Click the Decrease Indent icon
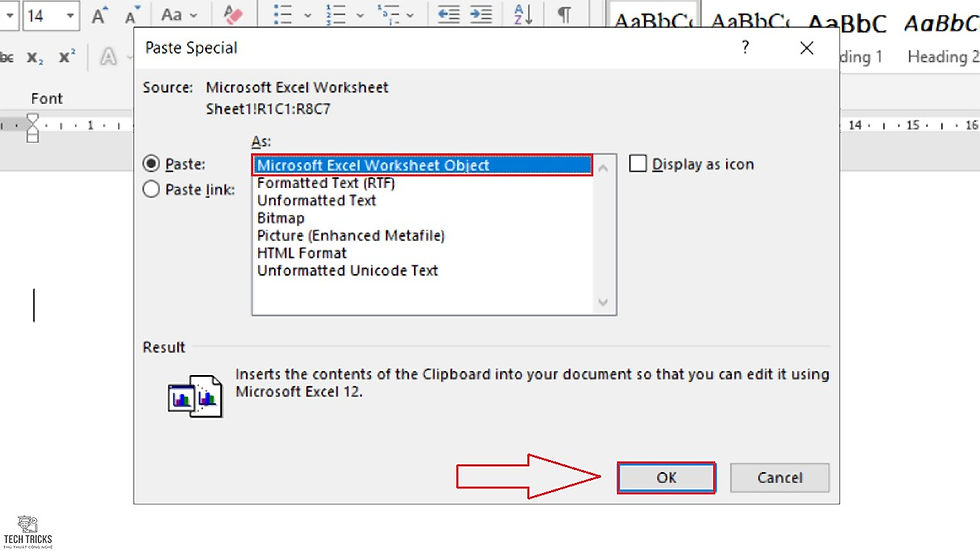The width and height of the screenshot is (980, 551). [448, 14]
